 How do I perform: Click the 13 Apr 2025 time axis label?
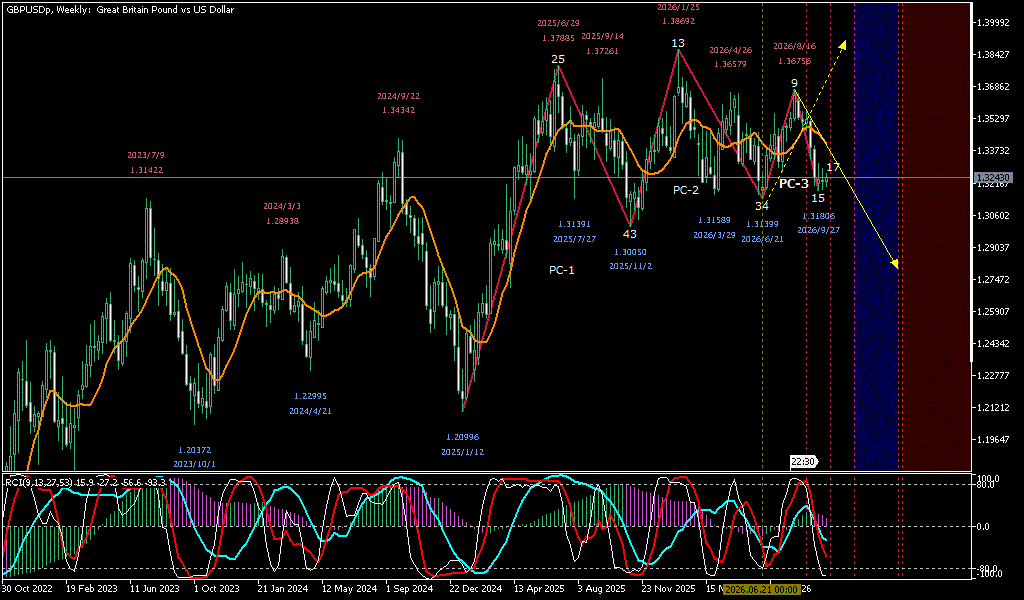pos(539,589)
